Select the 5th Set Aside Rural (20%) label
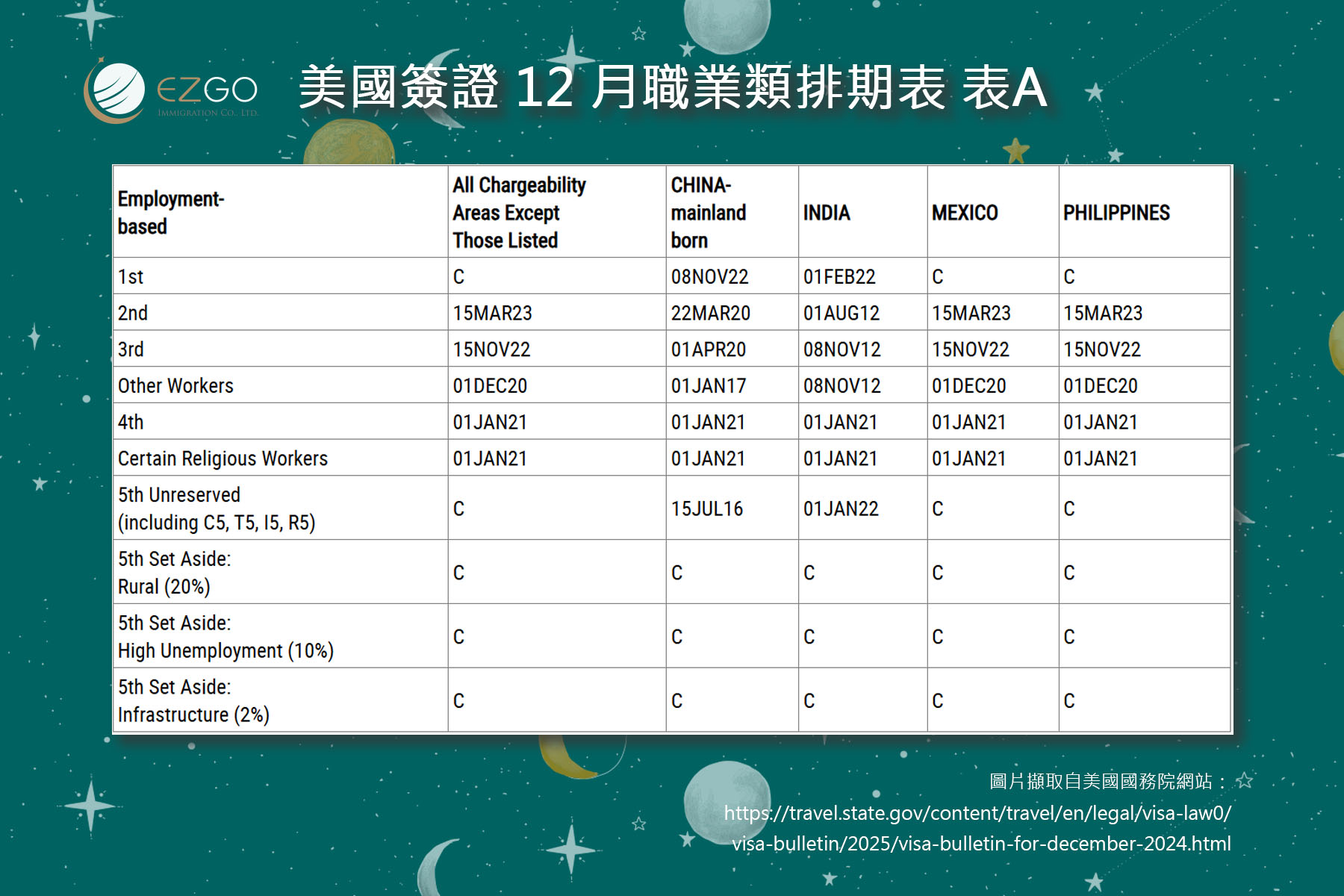The height and width of the screenshot is (896, 1344). coord(174,573)
